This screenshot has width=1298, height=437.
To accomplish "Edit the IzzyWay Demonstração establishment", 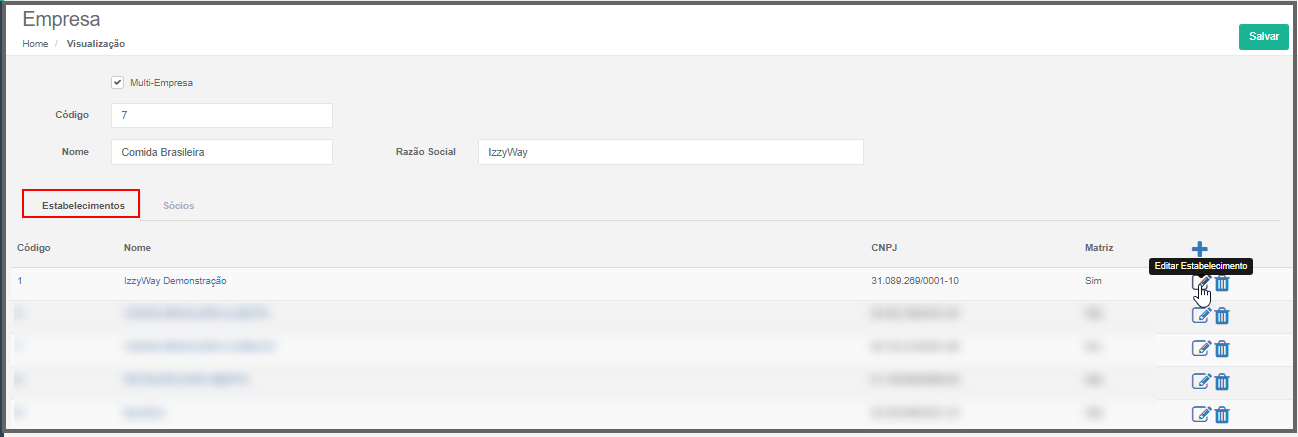I will 1201,283.
